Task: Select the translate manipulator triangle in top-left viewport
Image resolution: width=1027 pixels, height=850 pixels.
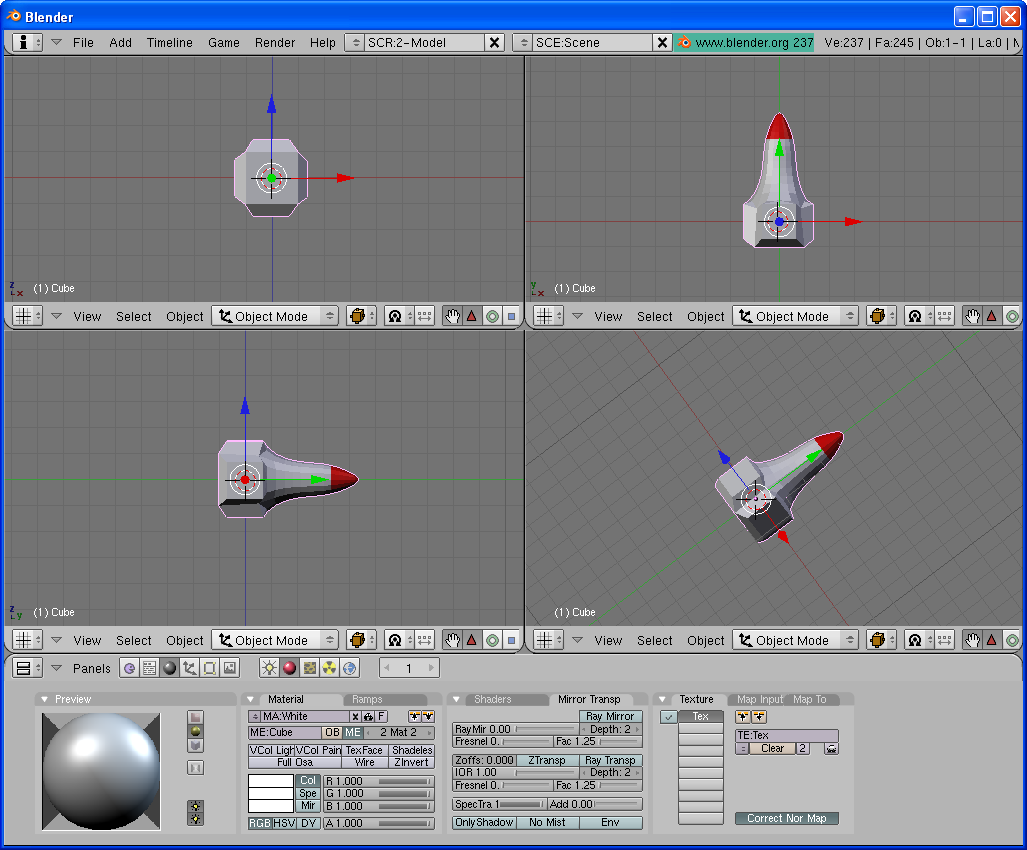Action: coord(472,316)
